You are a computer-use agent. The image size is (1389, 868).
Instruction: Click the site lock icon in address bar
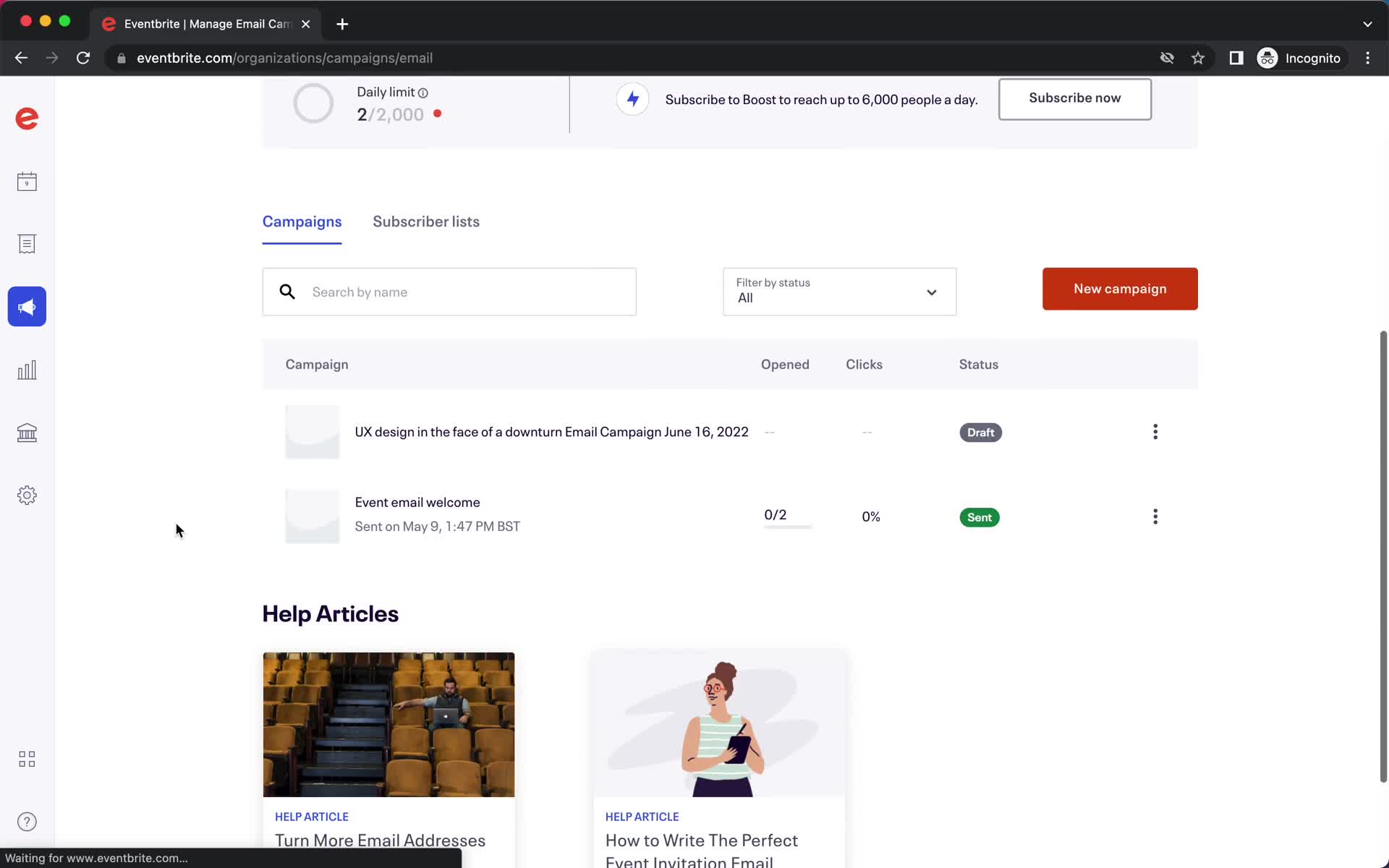click(x=122, y=58)
